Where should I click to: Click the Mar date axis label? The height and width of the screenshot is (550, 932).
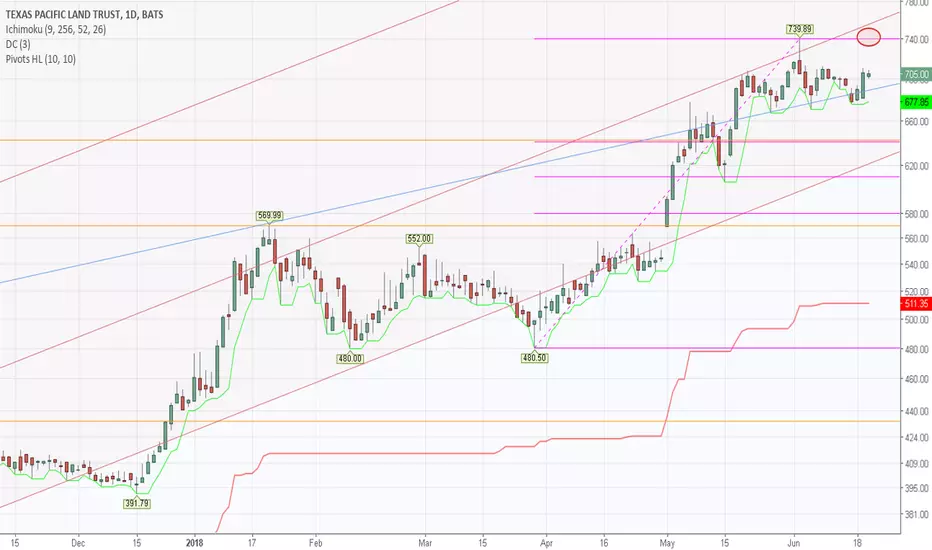click(x=425, y=543)
